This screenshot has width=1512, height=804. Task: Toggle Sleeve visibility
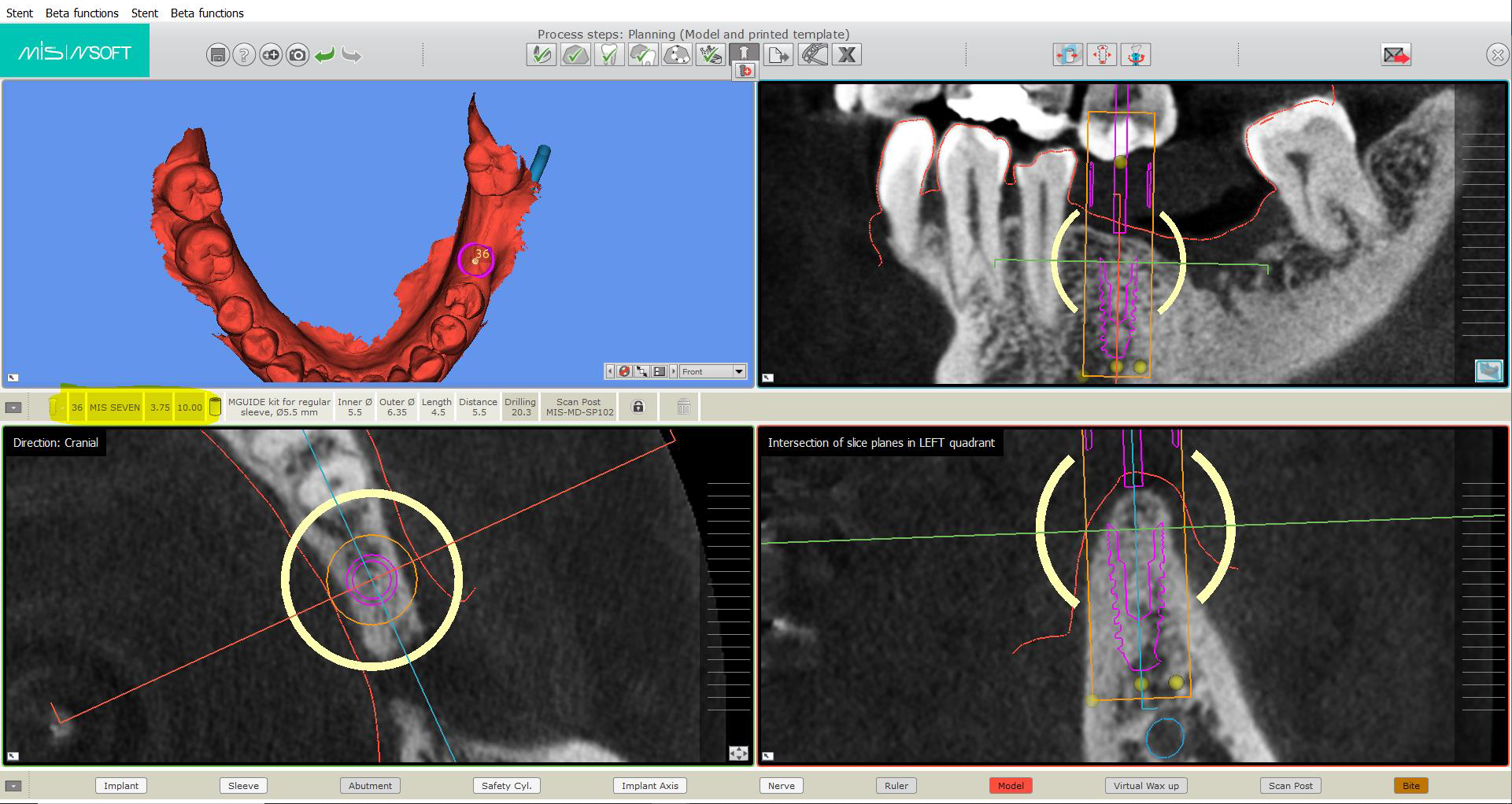[243, 786]
